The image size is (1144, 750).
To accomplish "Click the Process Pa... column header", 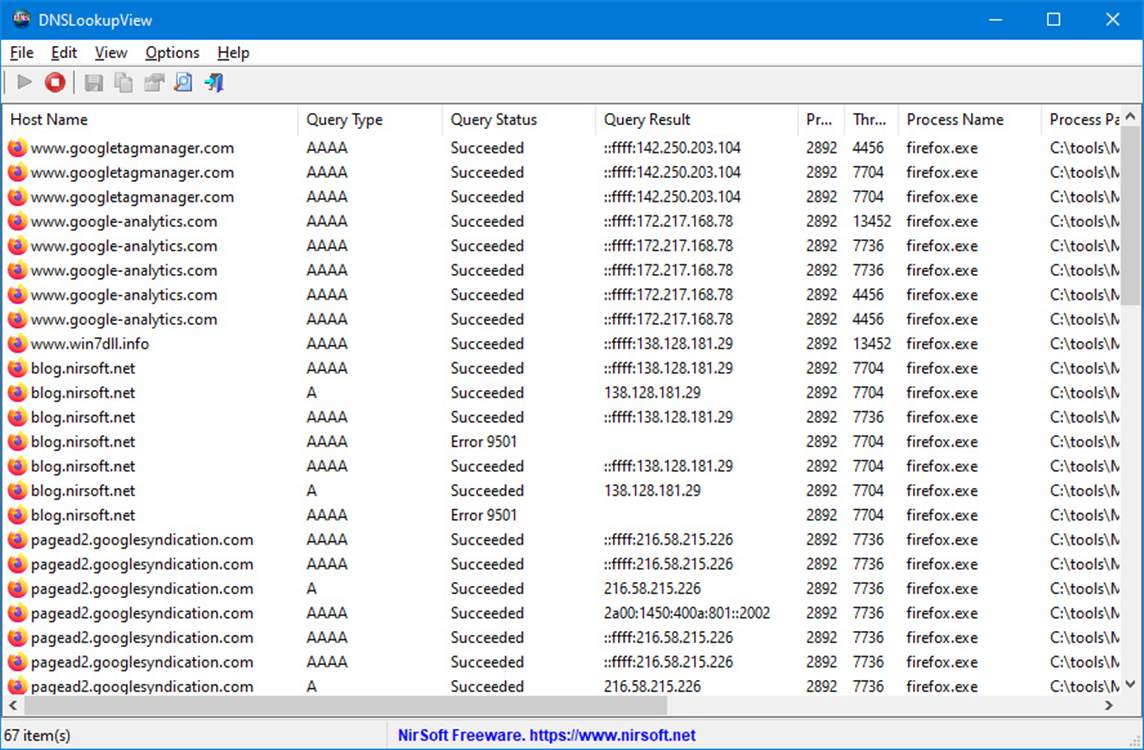I will [1081, 120].
